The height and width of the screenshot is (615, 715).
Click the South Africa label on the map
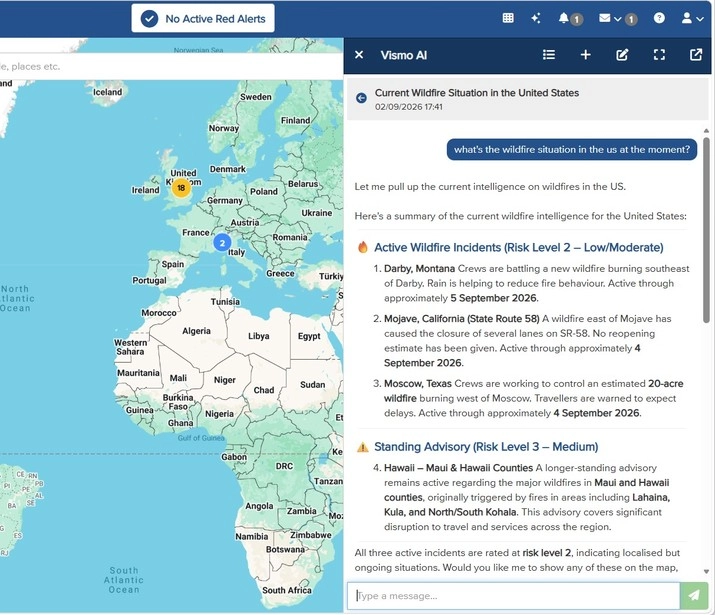(x=287, y=590)
